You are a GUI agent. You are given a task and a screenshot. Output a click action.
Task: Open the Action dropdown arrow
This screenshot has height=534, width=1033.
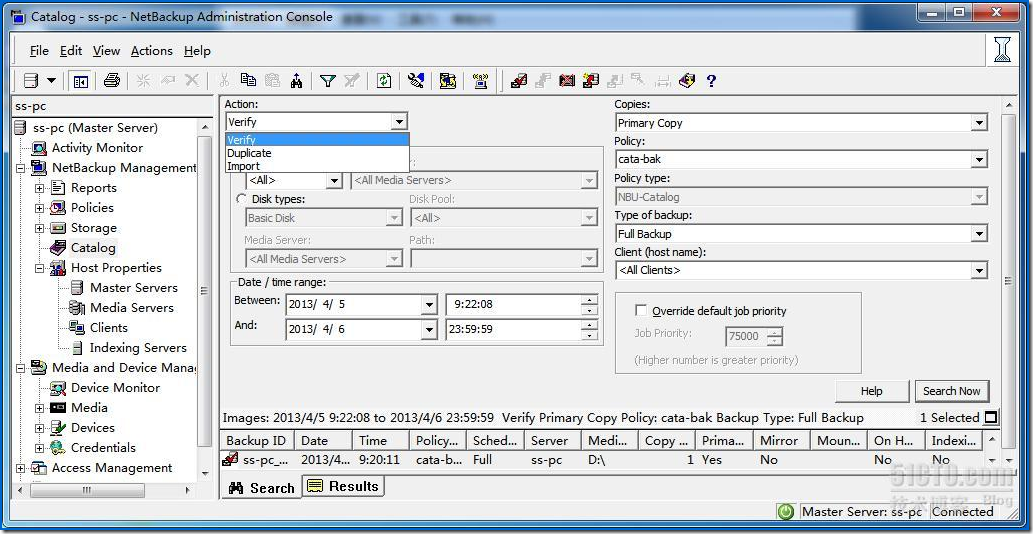[x=399, y=122]
